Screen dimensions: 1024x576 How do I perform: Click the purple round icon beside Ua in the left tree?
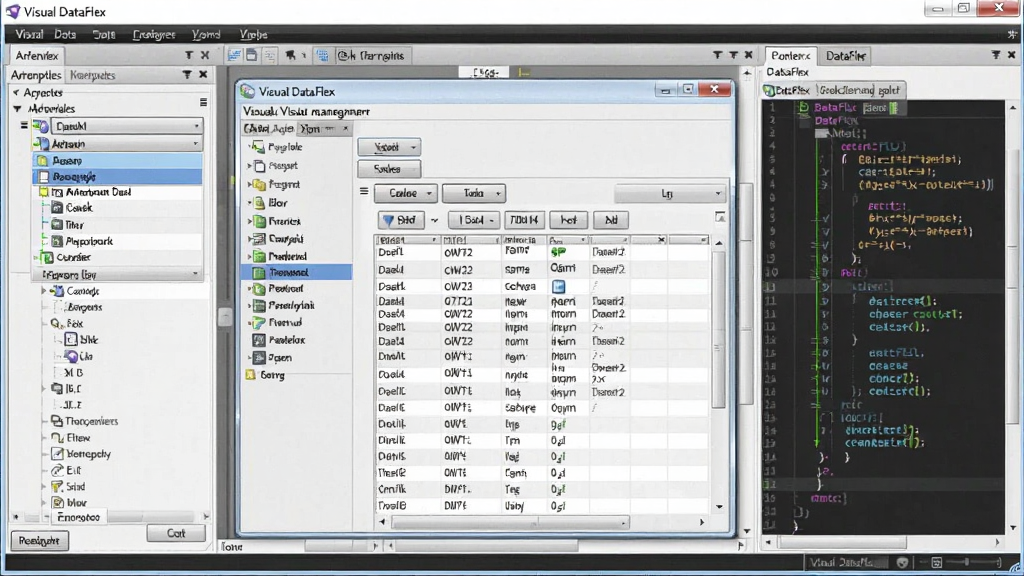[71, 356]
